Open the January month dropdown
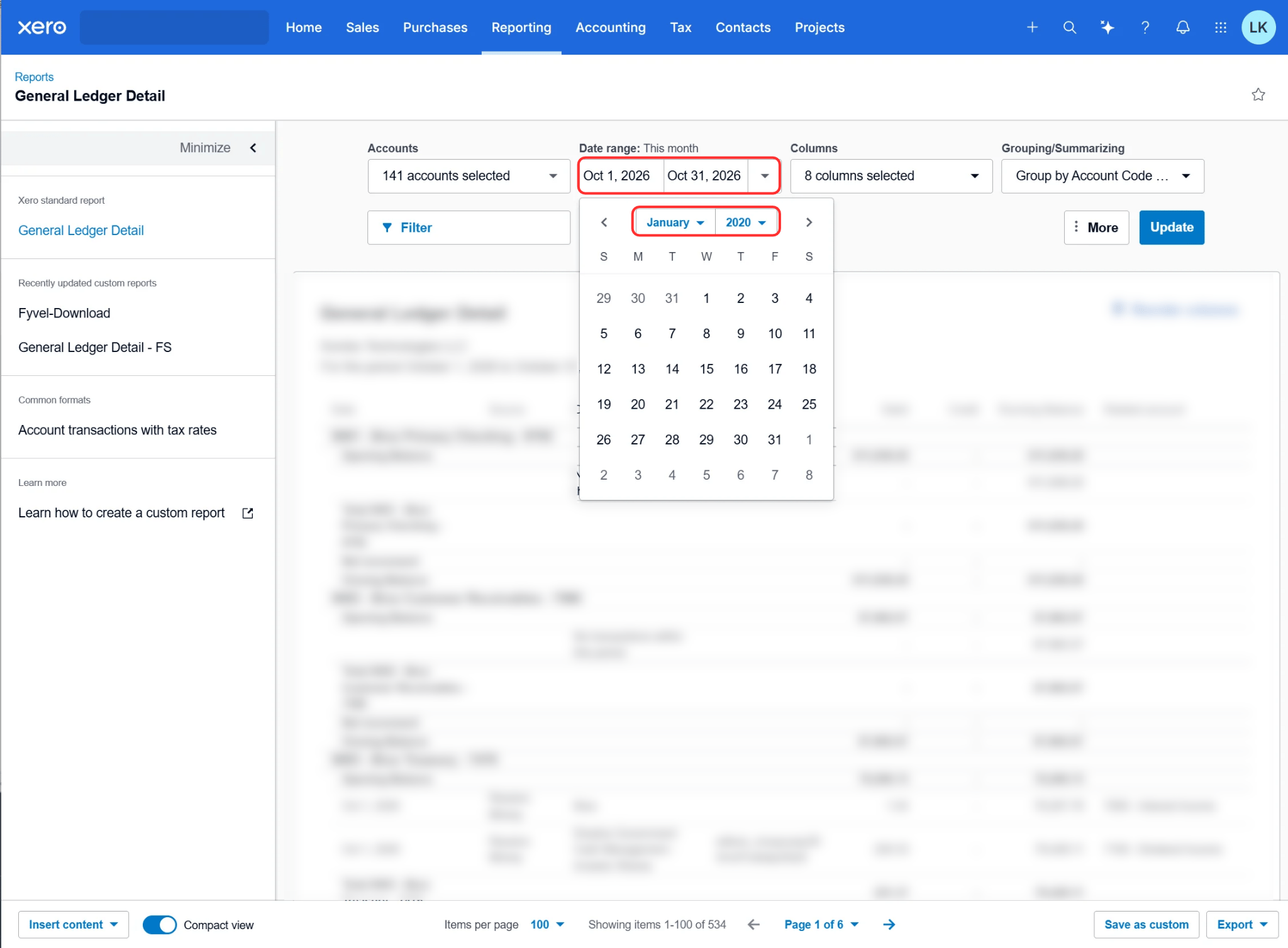This screenshot has height=948, width=1288. [x=675, y=223]
